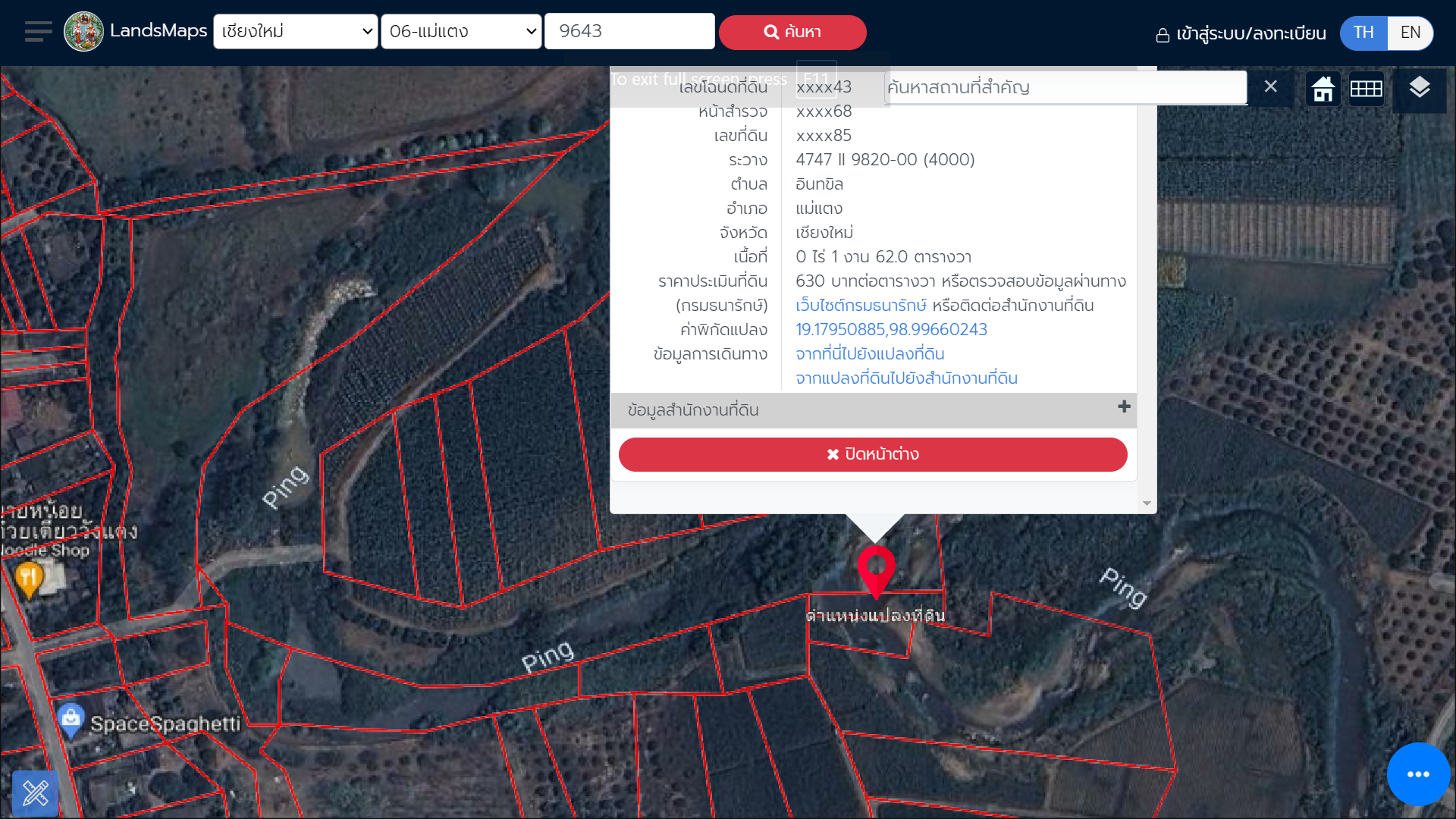Open the blue chat bubble button
This screenshot has height=819, width=1456.
1418,774
